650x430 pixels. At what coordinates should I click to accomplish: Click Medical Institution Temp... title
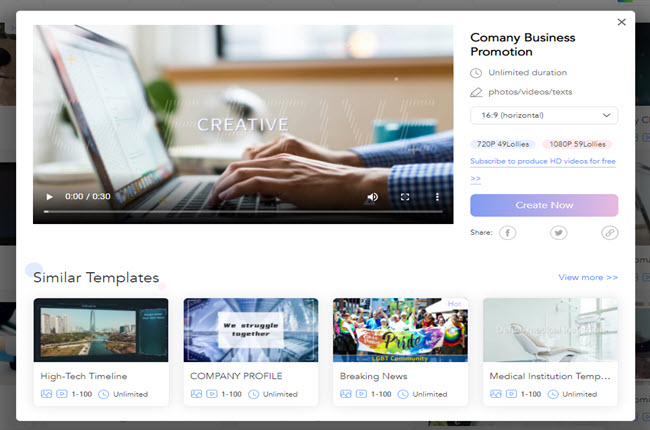(x=550, y=376)
